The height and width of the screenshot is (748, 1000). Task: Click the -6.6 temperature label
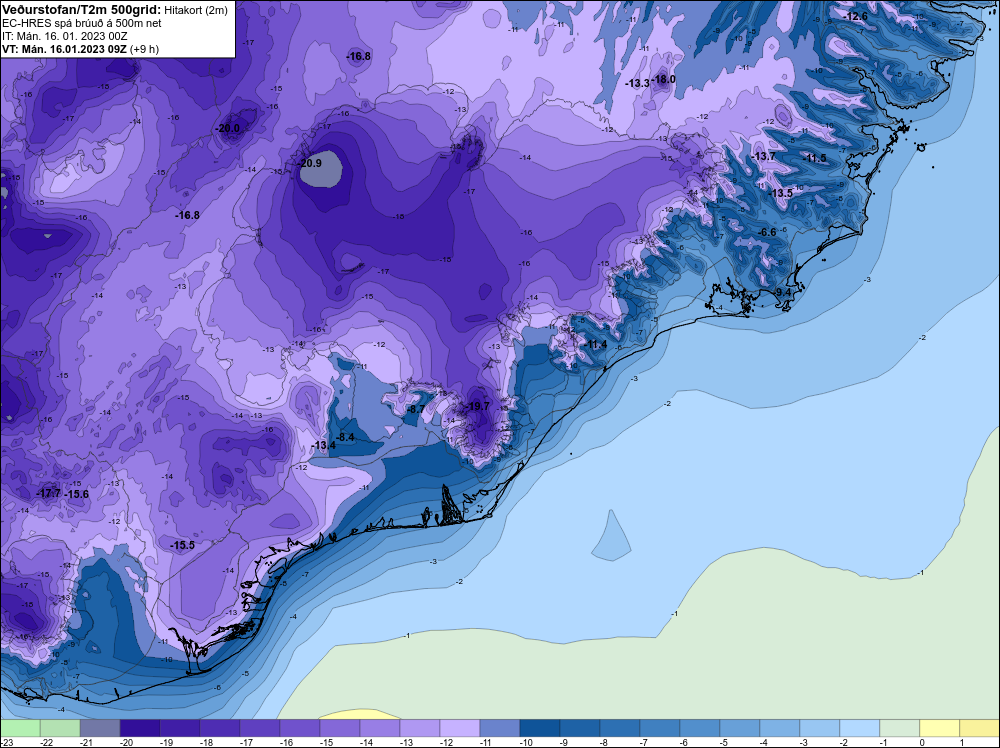click(768, 232)
